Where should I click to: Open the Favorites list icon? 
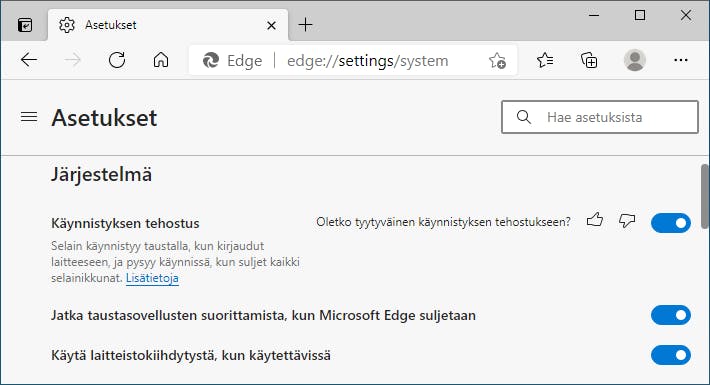coord(545,60)
